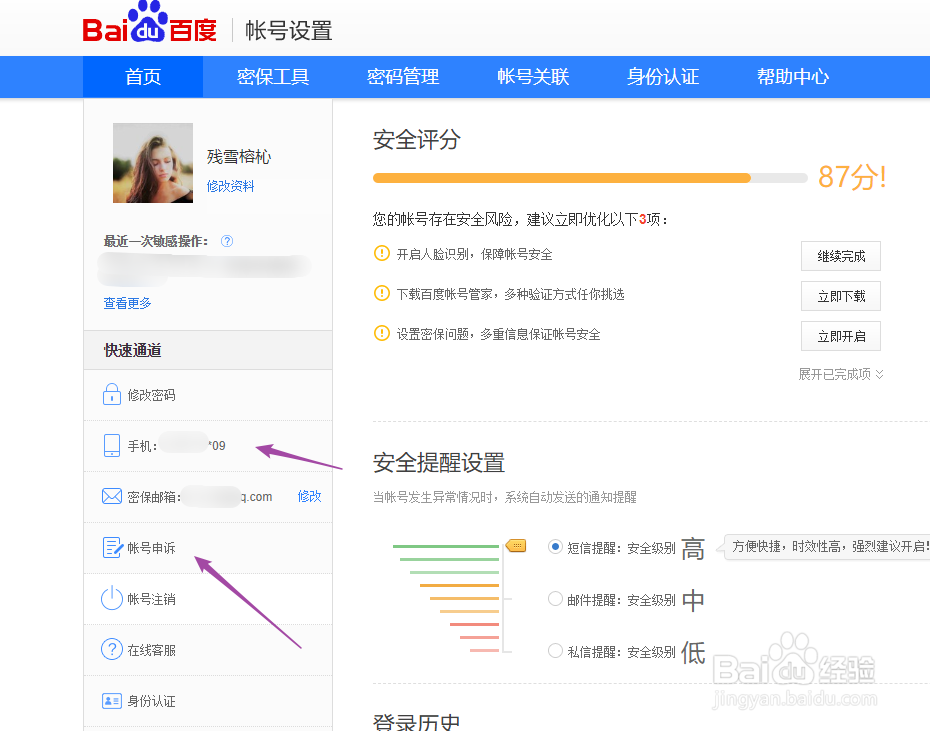Select 私信提醒 radio button
Image resolution: width=930 pixels, height=731 pixels.
(x=556, y=652)
